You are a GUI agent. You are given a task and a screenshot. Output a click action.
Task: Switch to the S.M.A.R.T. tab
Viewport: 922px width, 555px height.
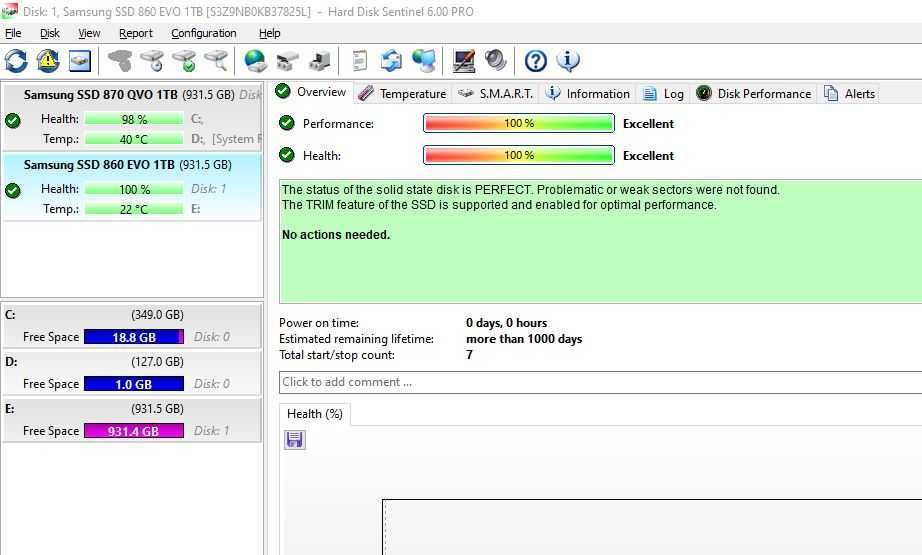(496, 94)
